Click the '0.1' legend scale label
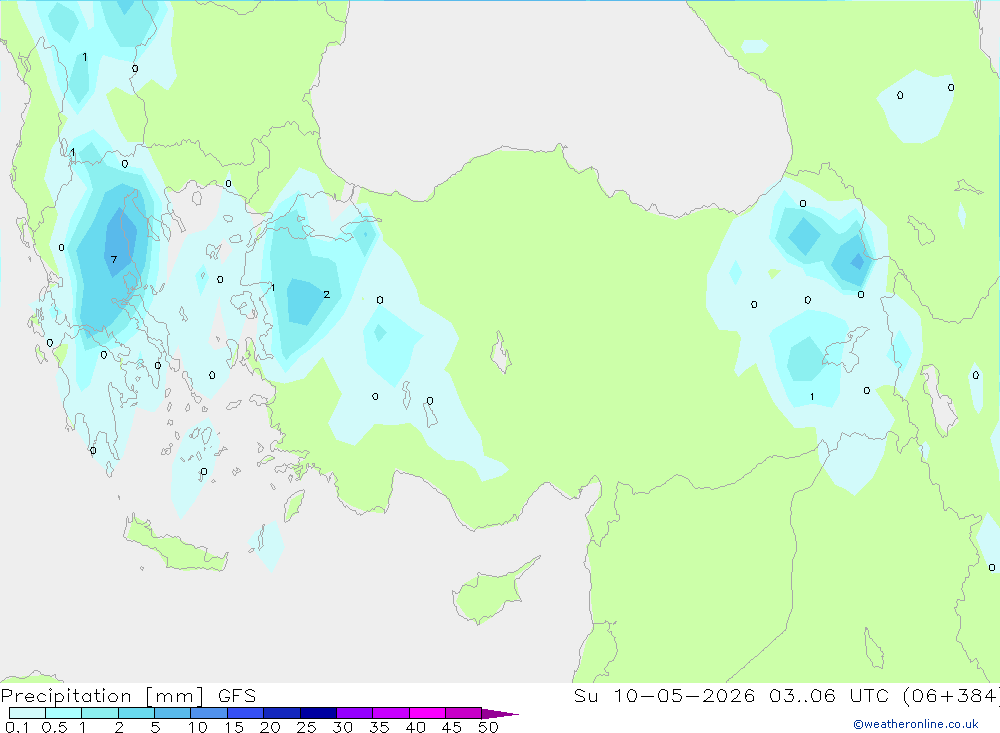The height and width of the screenshot is (733, 1000). (x=17, y=727)
